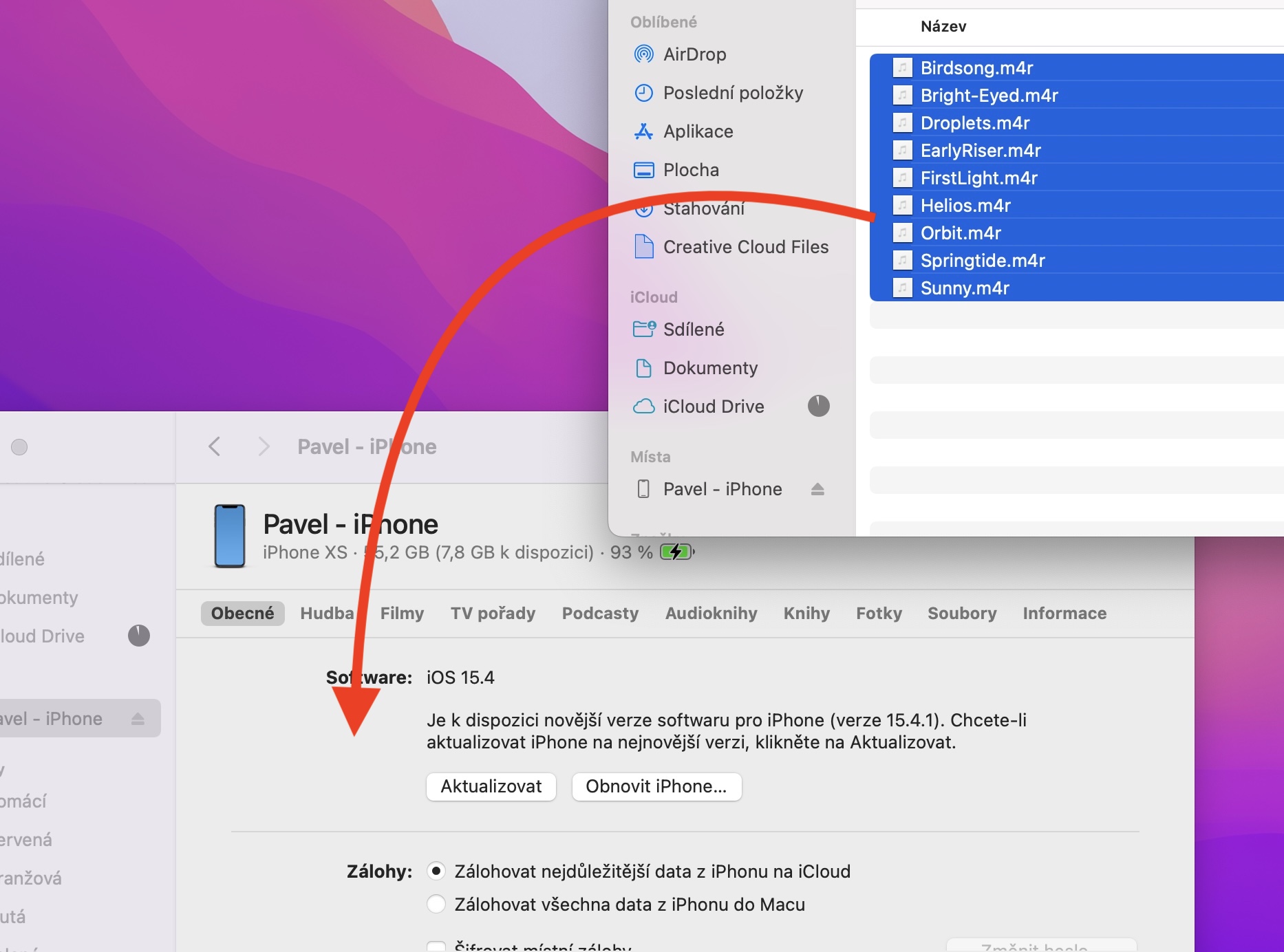This screenshot has width=1284, height=952.
Task: Go forward with the right chevron
Action: point(264,446)
